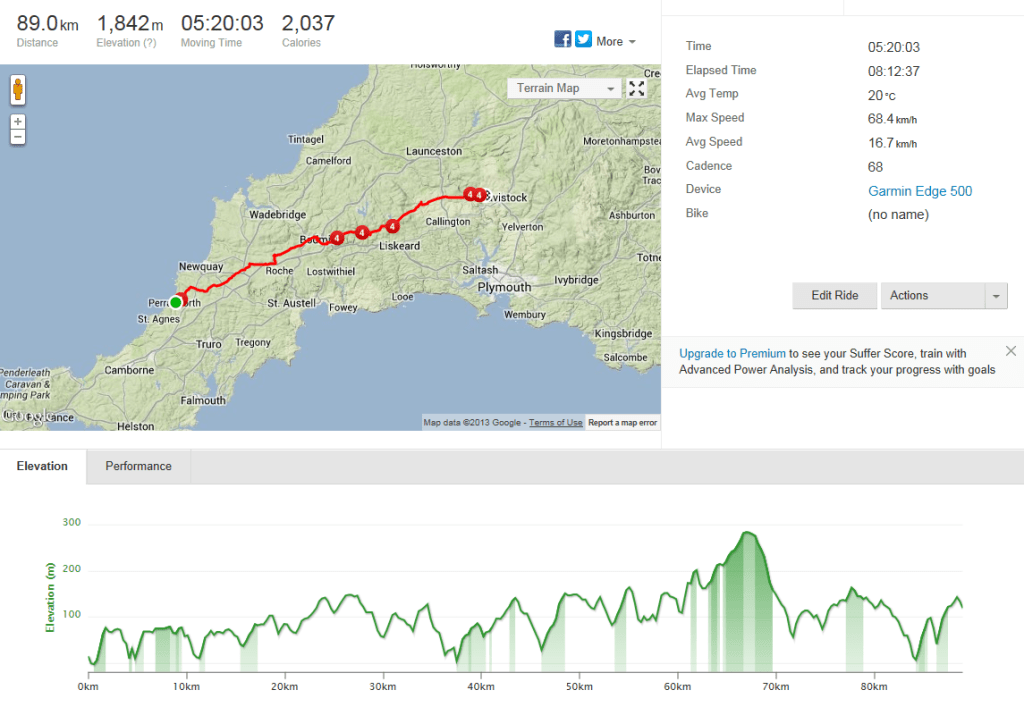Expand the More sharing options menu

[616, 41]
